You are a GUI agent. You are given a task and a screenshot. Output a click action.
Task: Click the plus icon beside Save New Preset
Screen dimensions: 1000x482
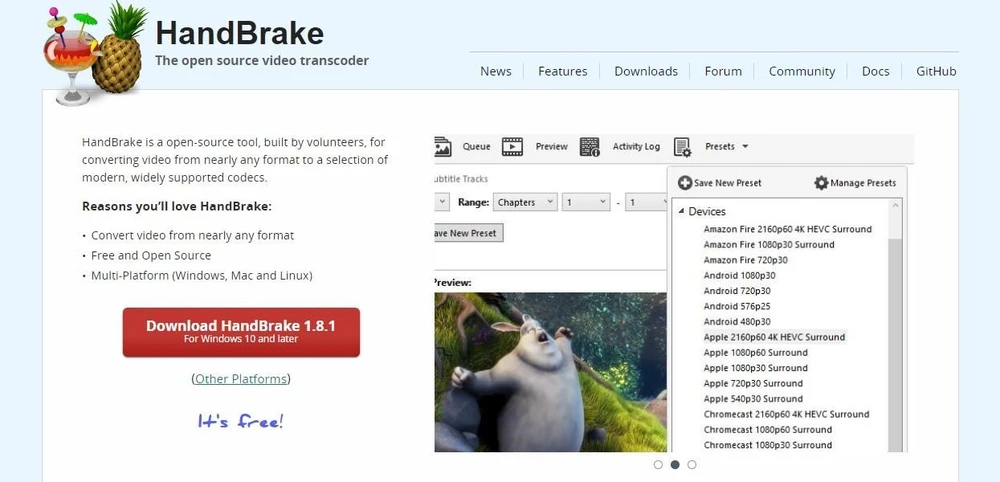685,183
